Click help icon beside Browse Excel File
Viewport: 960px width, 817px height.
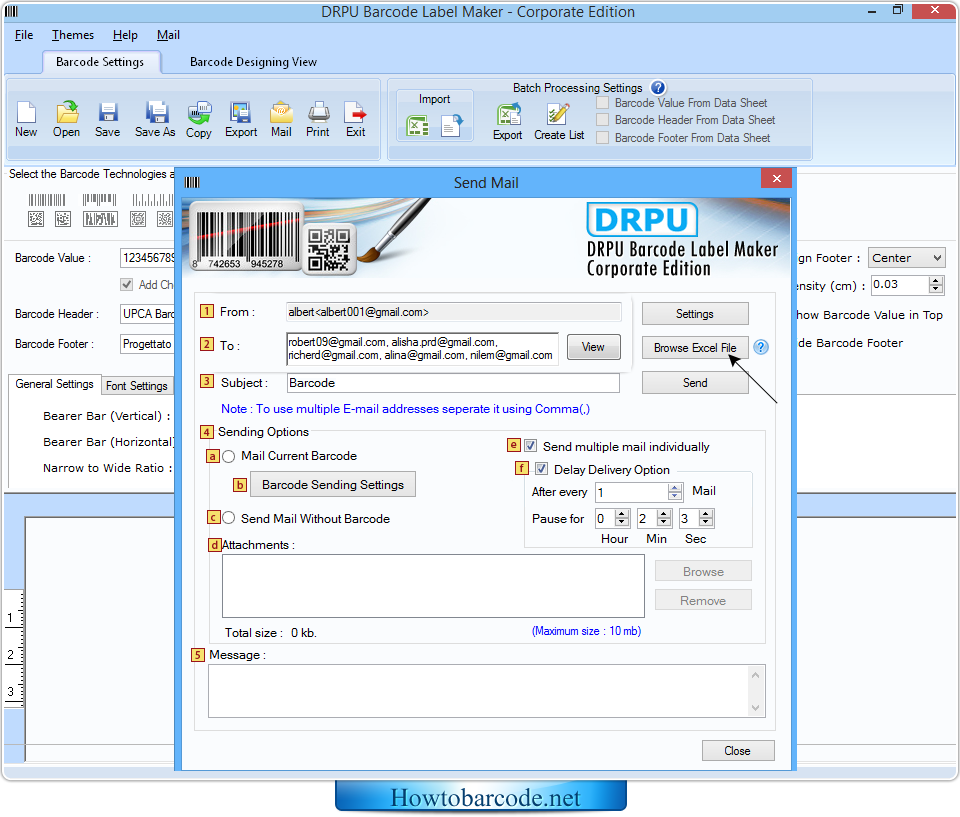761,347
